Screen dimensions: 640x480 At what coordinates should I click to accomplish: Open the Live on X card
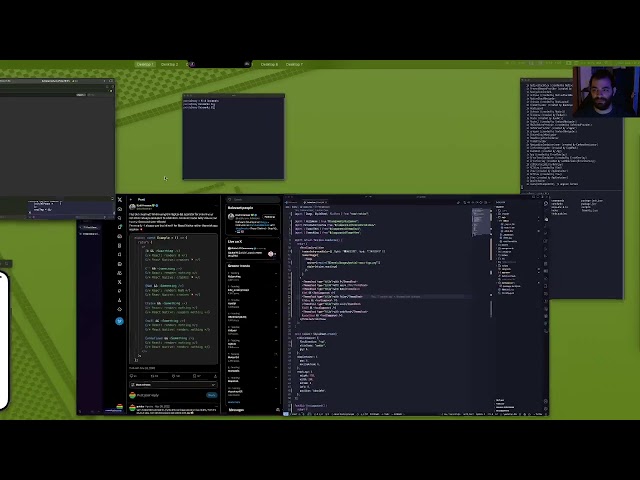[x=253, y=250]
